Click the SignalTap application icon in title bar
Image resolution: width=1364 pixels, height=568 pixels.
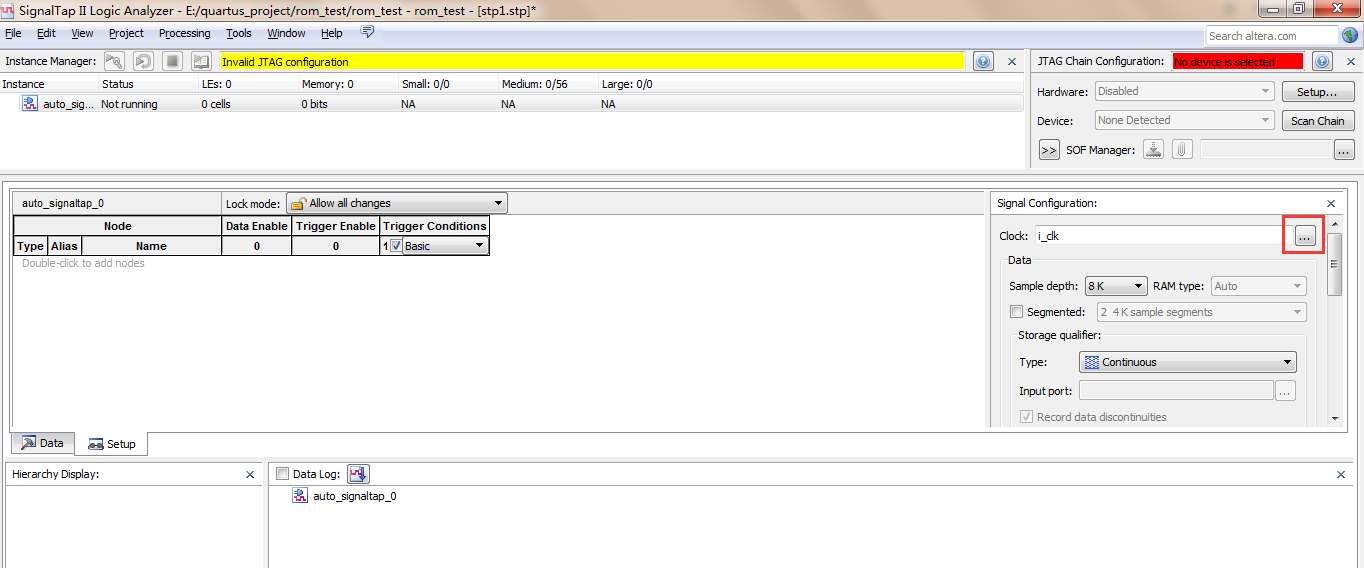9,9
